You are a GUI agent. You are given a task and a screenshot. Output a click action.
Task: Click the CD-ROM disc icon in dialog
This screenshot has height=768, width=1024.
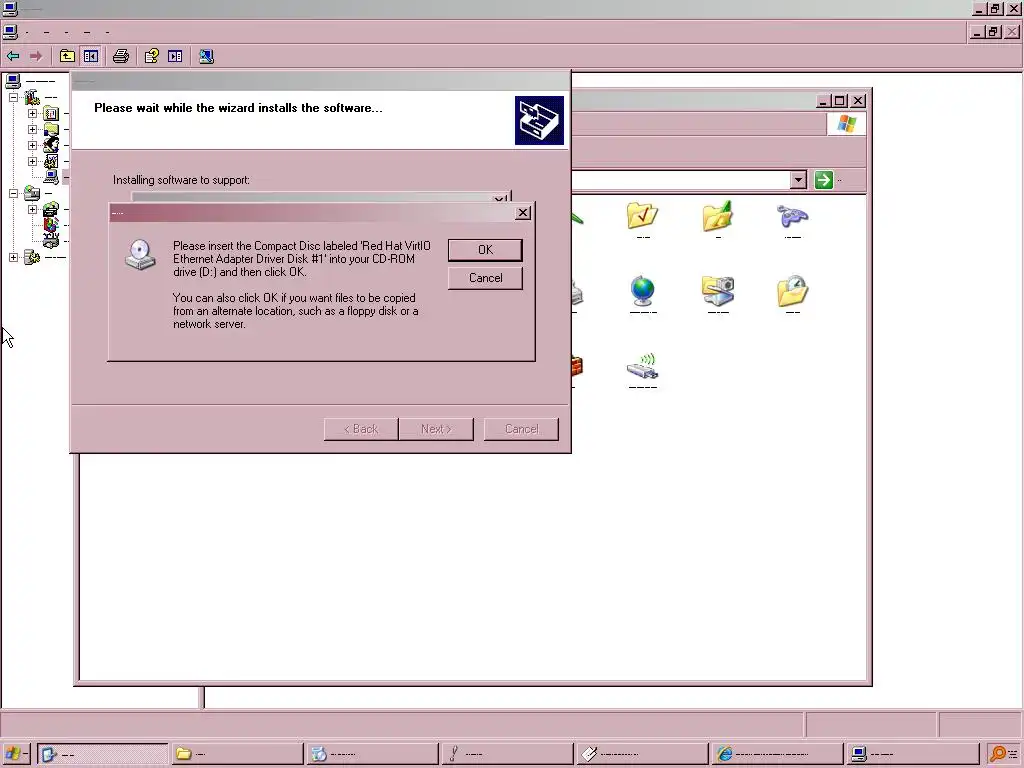point(140,255)
